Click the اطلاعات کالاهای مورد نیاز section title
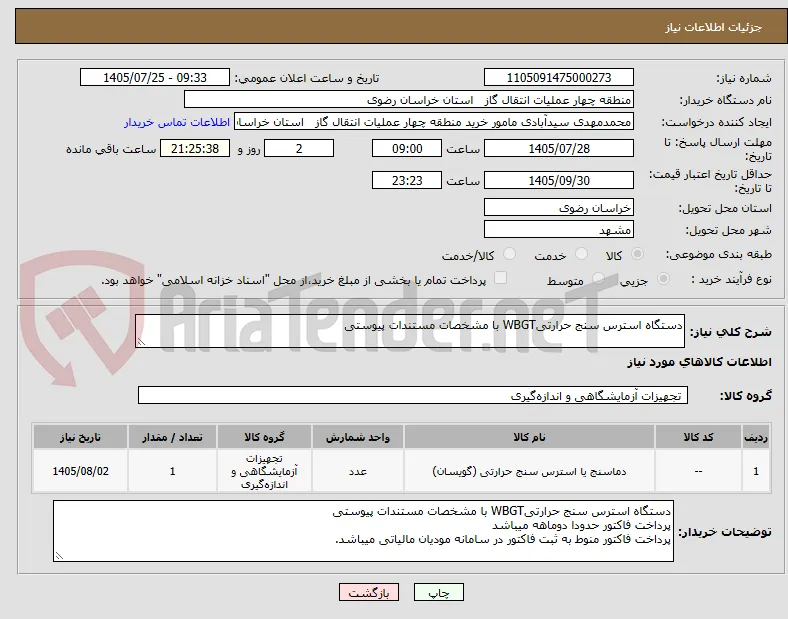The image size is (788, 619). [699, 362]
